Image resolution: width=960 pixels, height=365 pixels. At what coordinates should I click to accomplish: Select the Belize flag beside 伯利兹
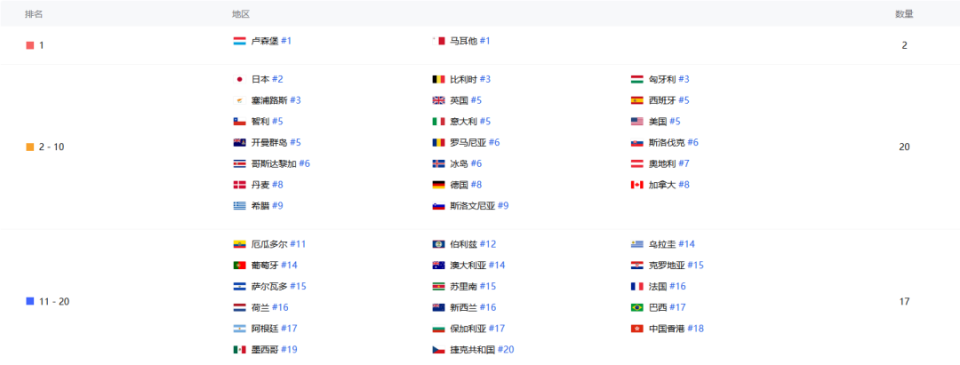click(x=438, y=244)
